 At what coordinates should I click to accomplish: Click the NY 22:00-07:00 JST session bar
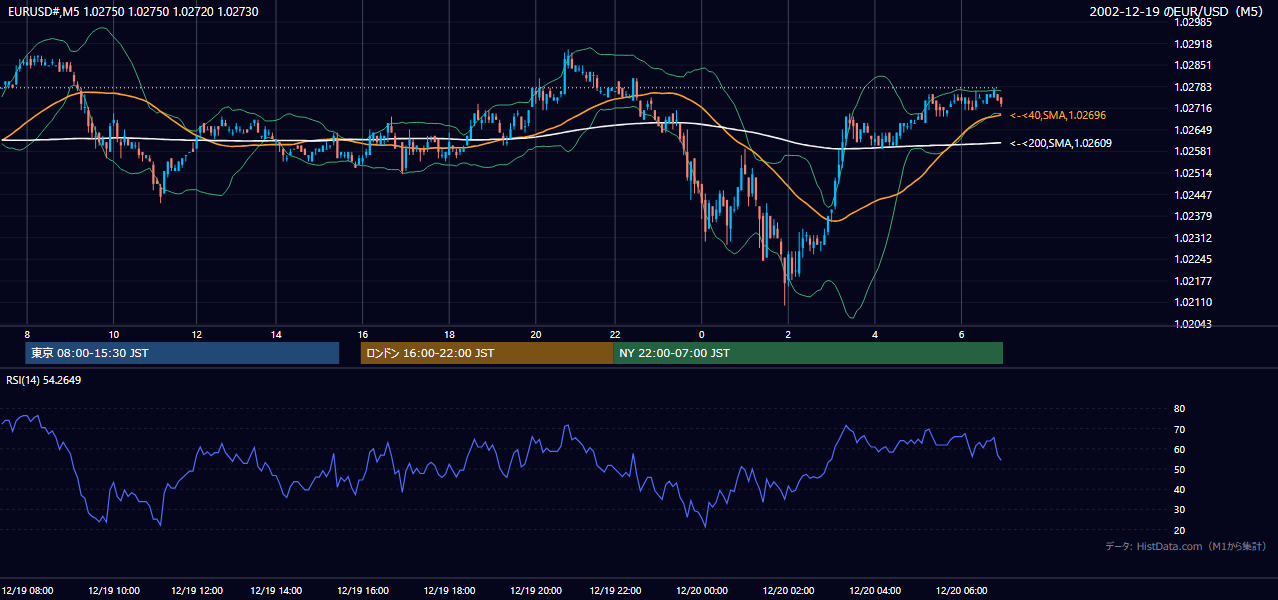point(808,353)
